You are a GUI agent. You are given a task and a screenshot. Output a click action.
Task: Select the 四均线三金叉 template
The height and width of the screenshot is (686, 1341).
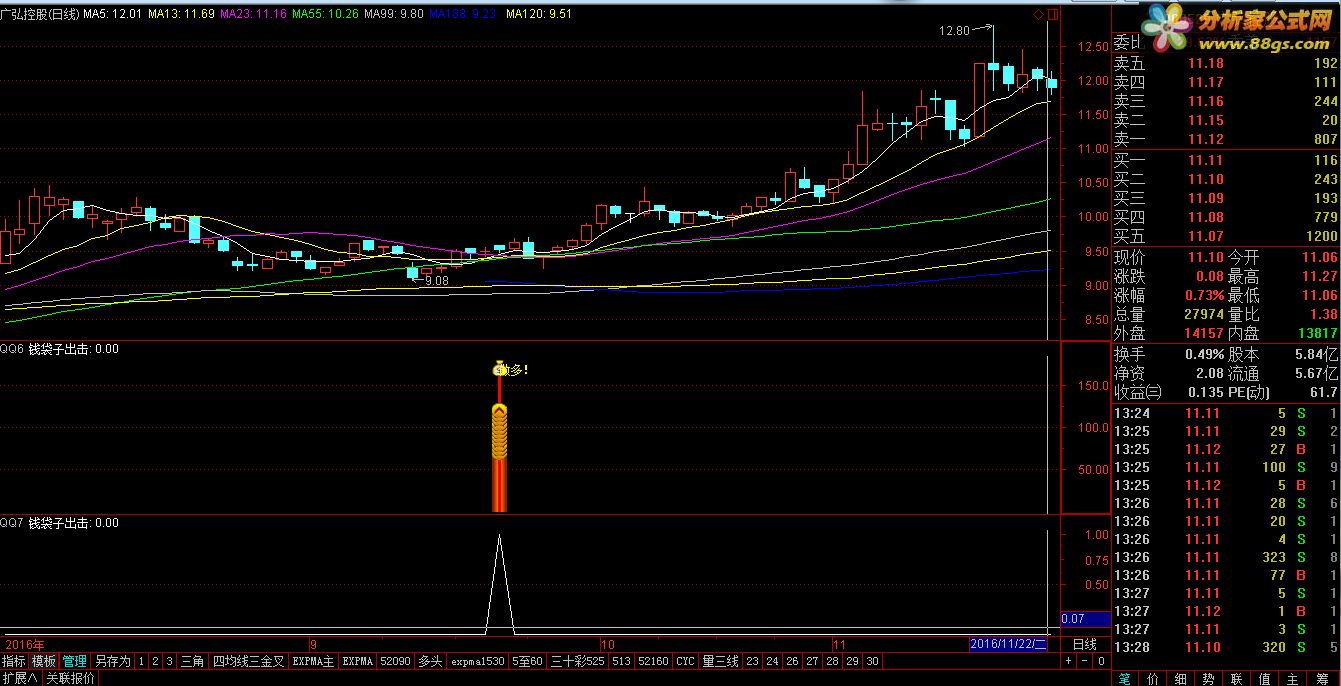pos(248,661)
